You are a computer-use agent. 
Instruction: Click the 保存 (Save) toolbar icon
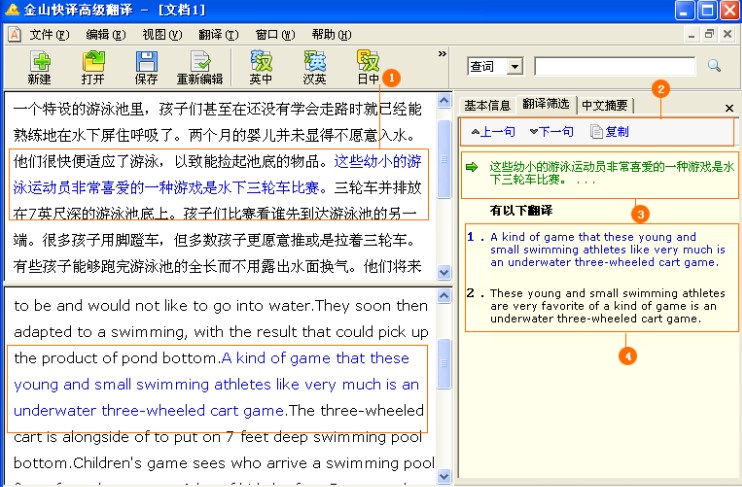click(x=146, y=66)
